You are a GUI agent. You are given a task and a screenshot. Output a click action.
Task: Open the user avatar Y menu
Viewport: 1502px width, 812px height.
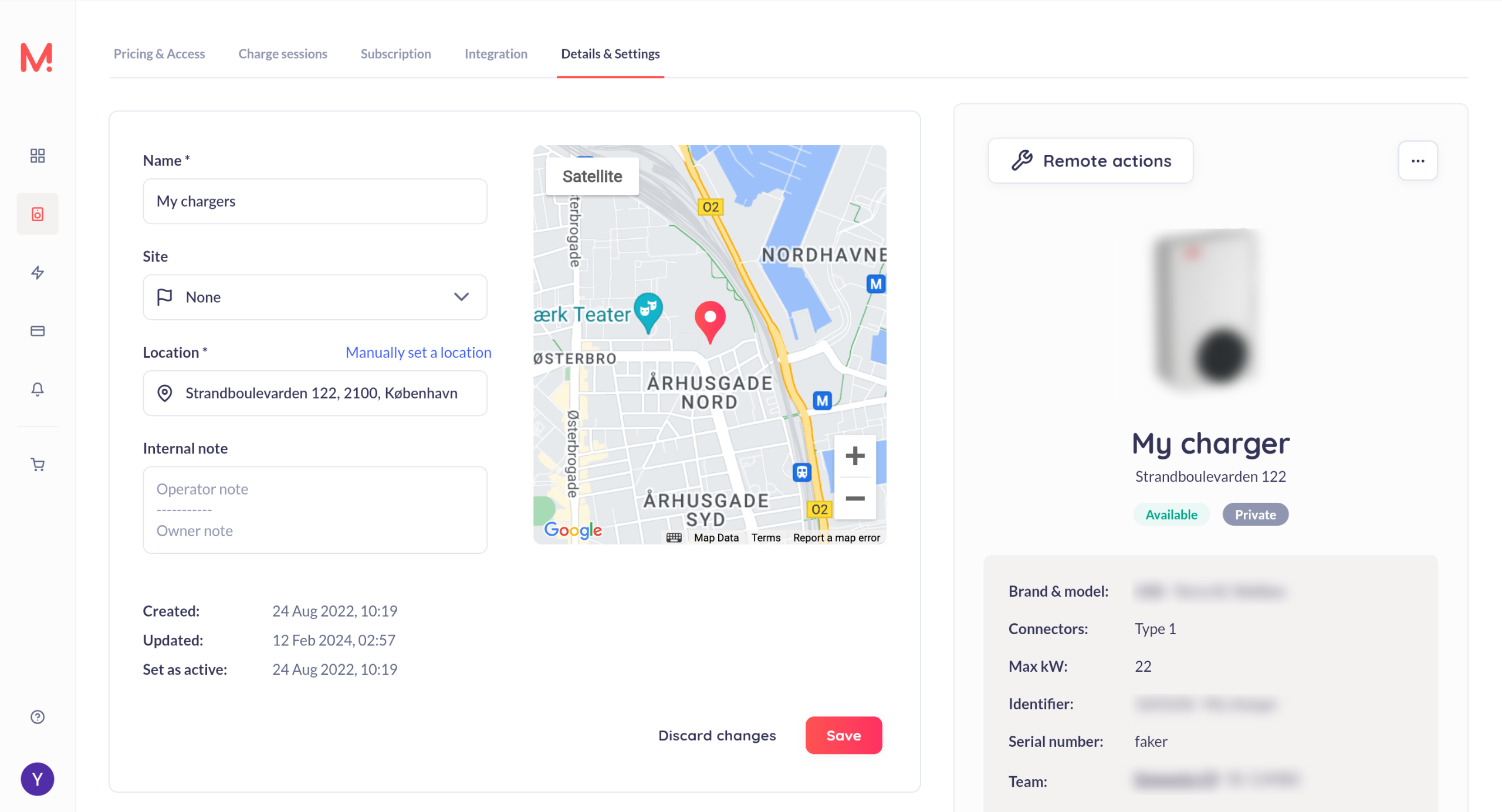point(38,779)
